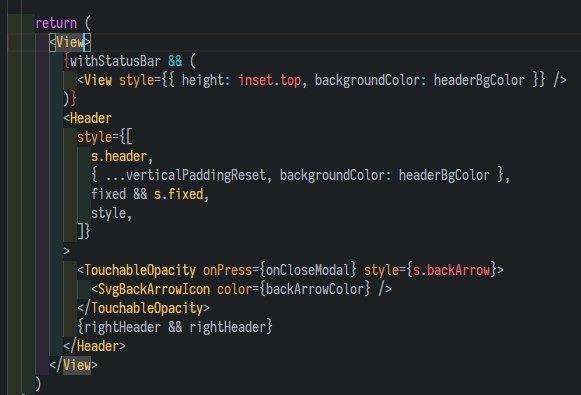Select headerBgColor on the View style line
Screen dimensions: 581x395
pos(479,80)
